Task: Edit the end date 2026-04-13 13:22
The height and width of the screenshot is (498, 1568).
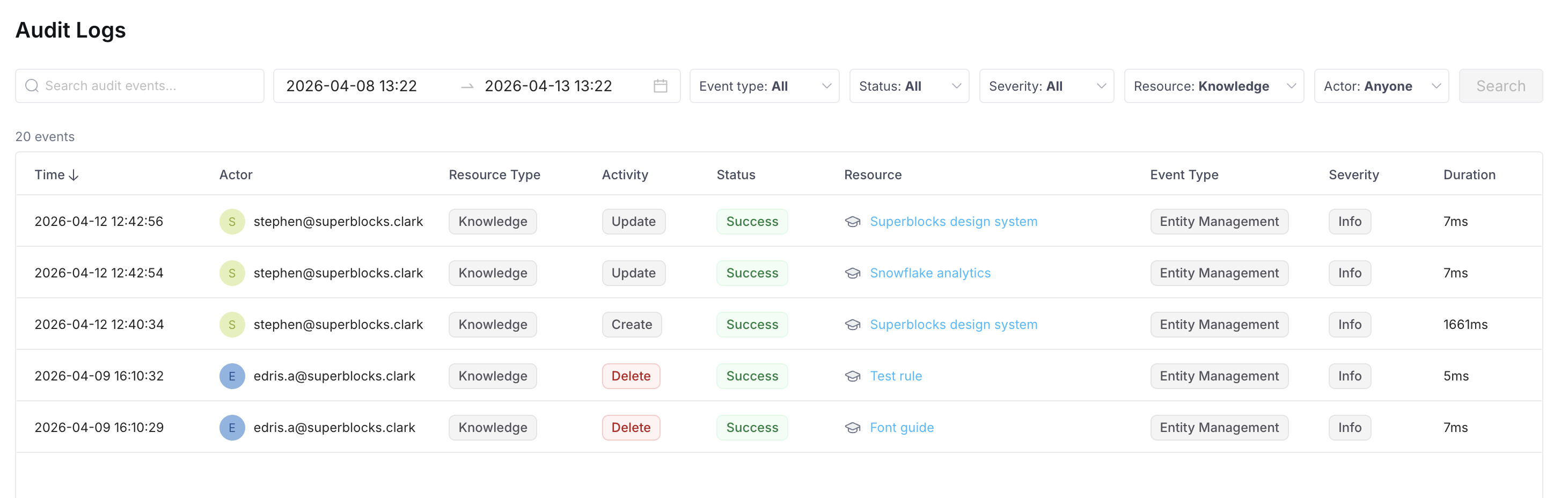Action: point(548,86)
